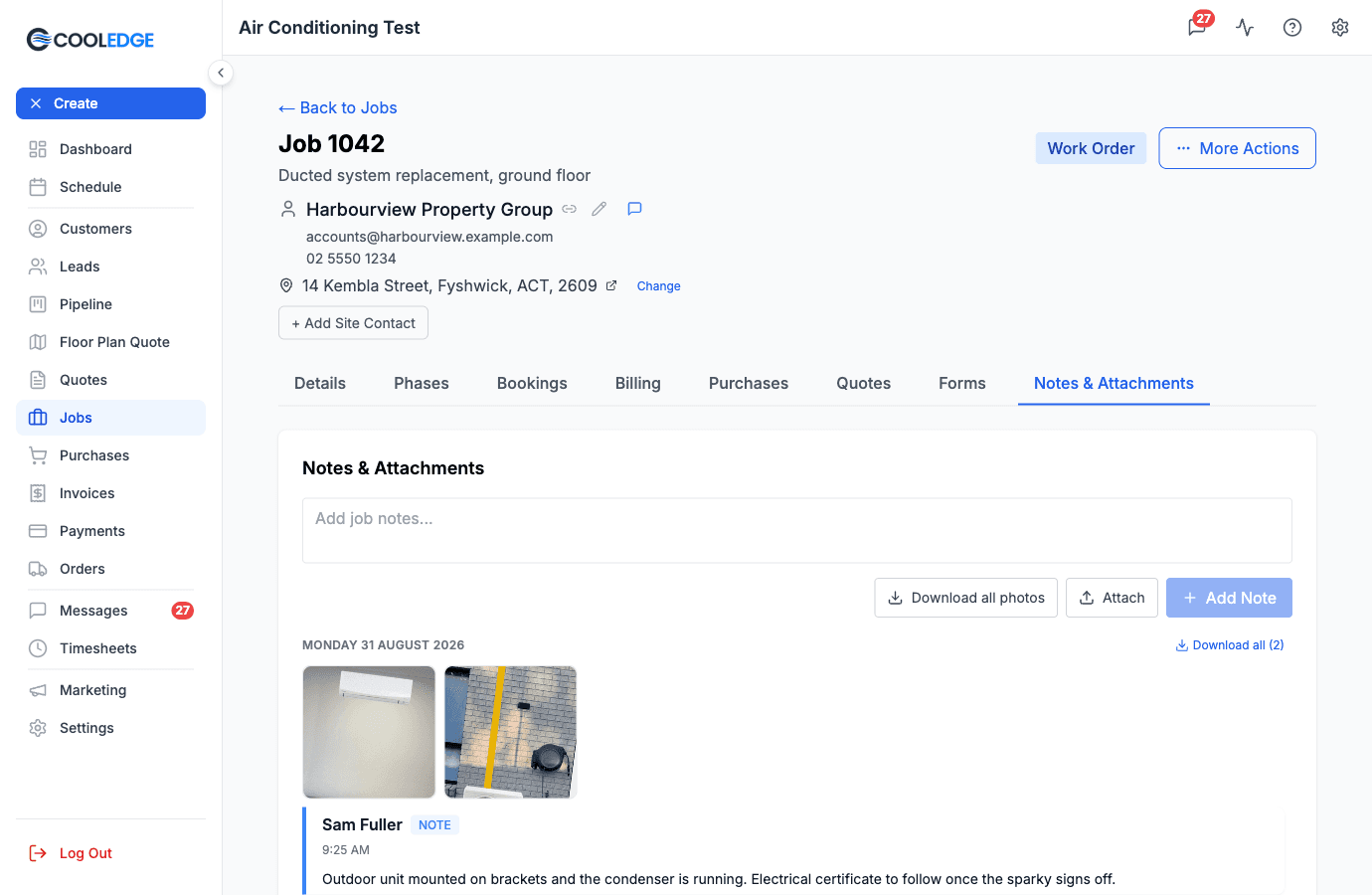Click Download all photos button

coord(965,598)
